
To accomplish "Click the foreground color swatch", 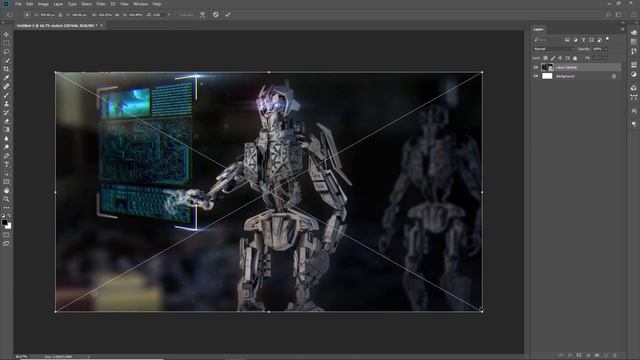I will tap(4, 222).
